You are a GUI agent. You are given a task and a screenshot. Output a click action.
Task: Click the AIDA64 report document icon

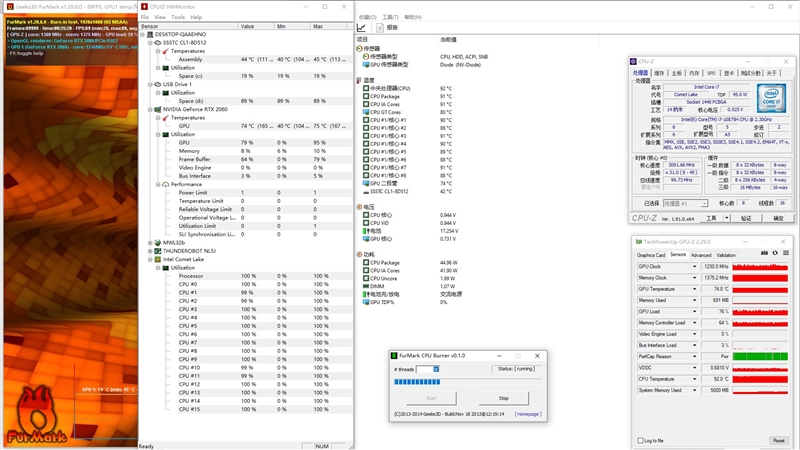pos(380,28)
